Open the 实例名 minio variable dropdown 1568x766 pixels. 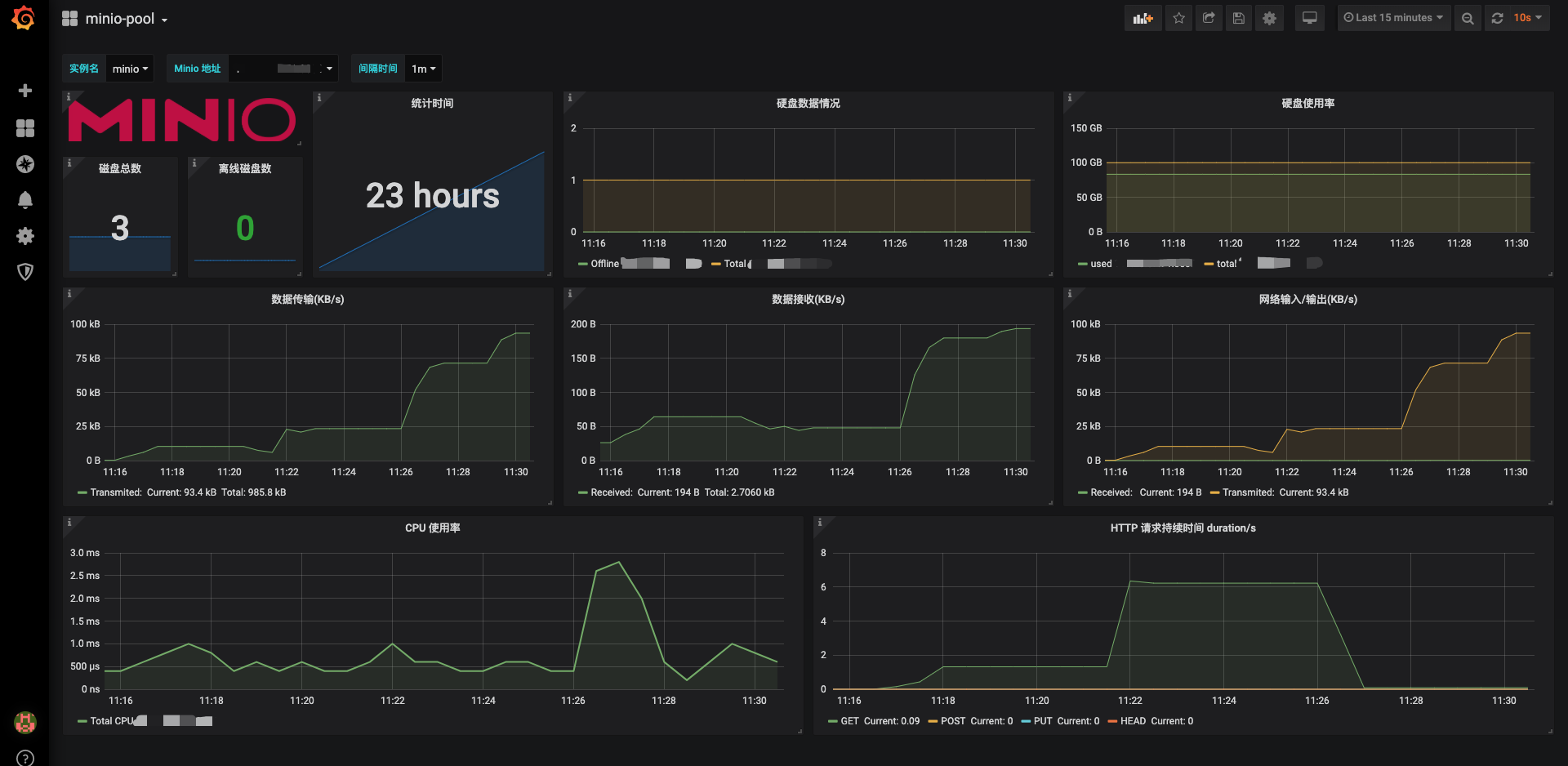(130, 69)
